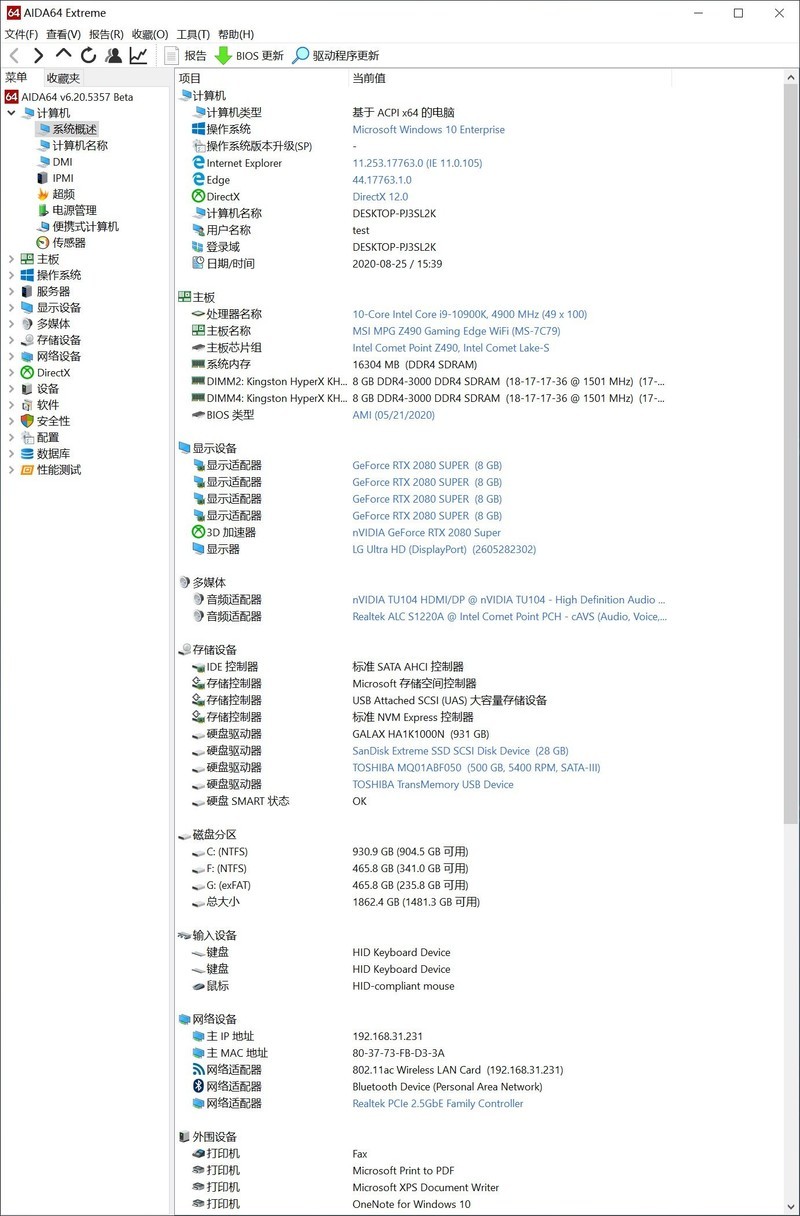Click the 配置 icon in the tree

pos(27,437)
